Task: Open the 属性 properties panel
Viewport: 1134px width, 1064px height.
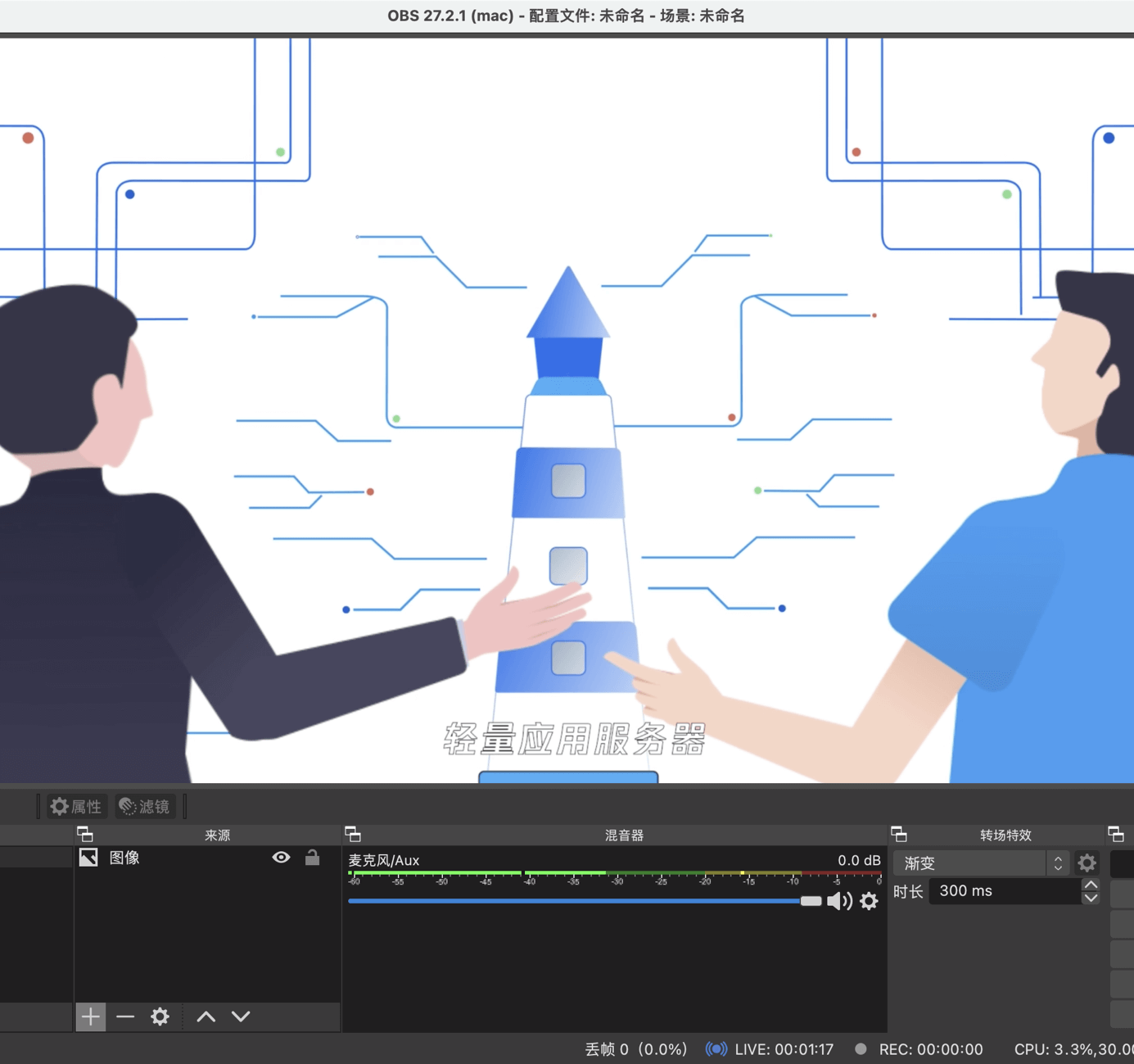Action: click(x=76, y=806)
